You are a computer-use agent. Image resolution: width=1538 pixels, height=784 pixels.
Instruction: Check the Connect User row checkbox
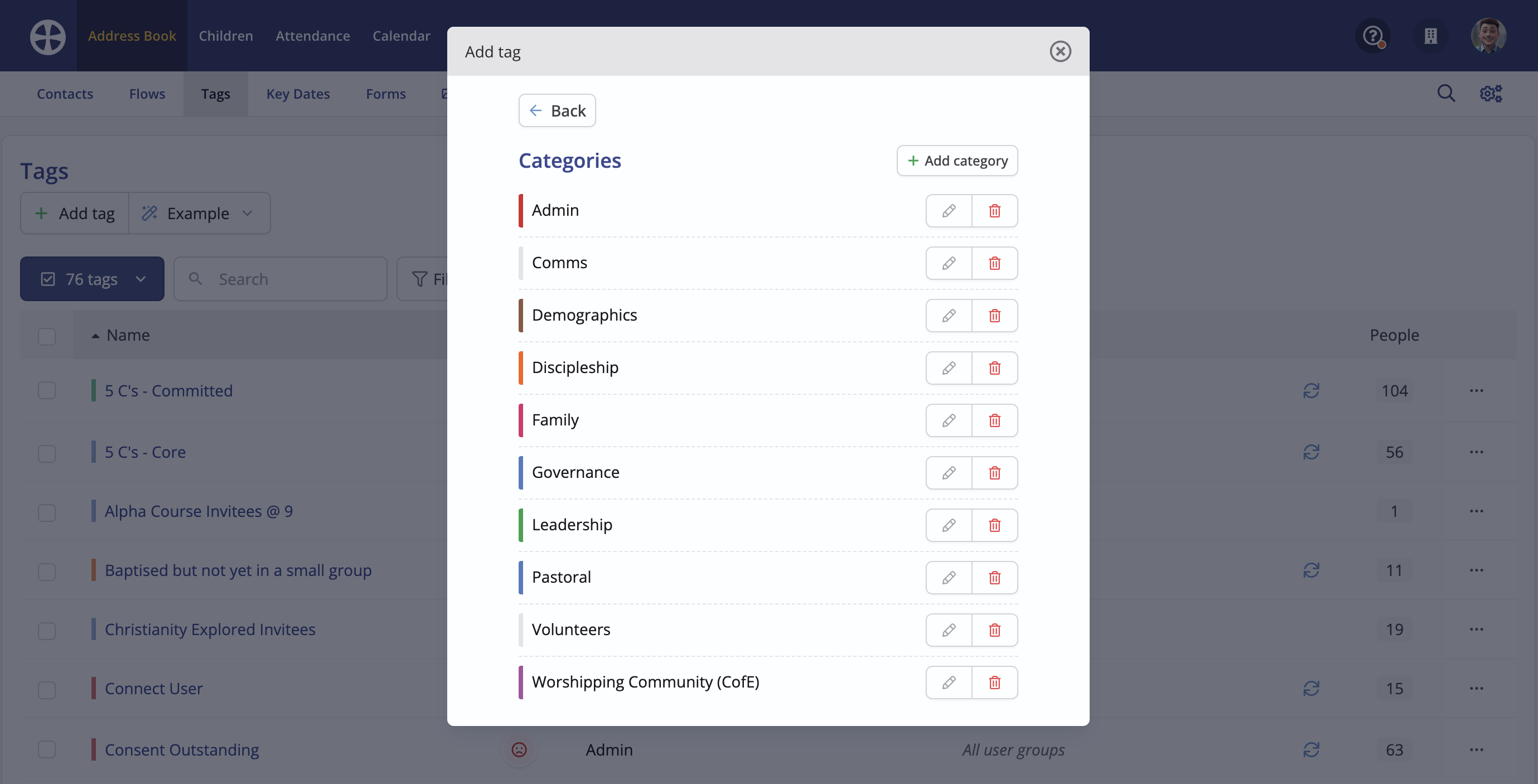[x=47, y=689]
